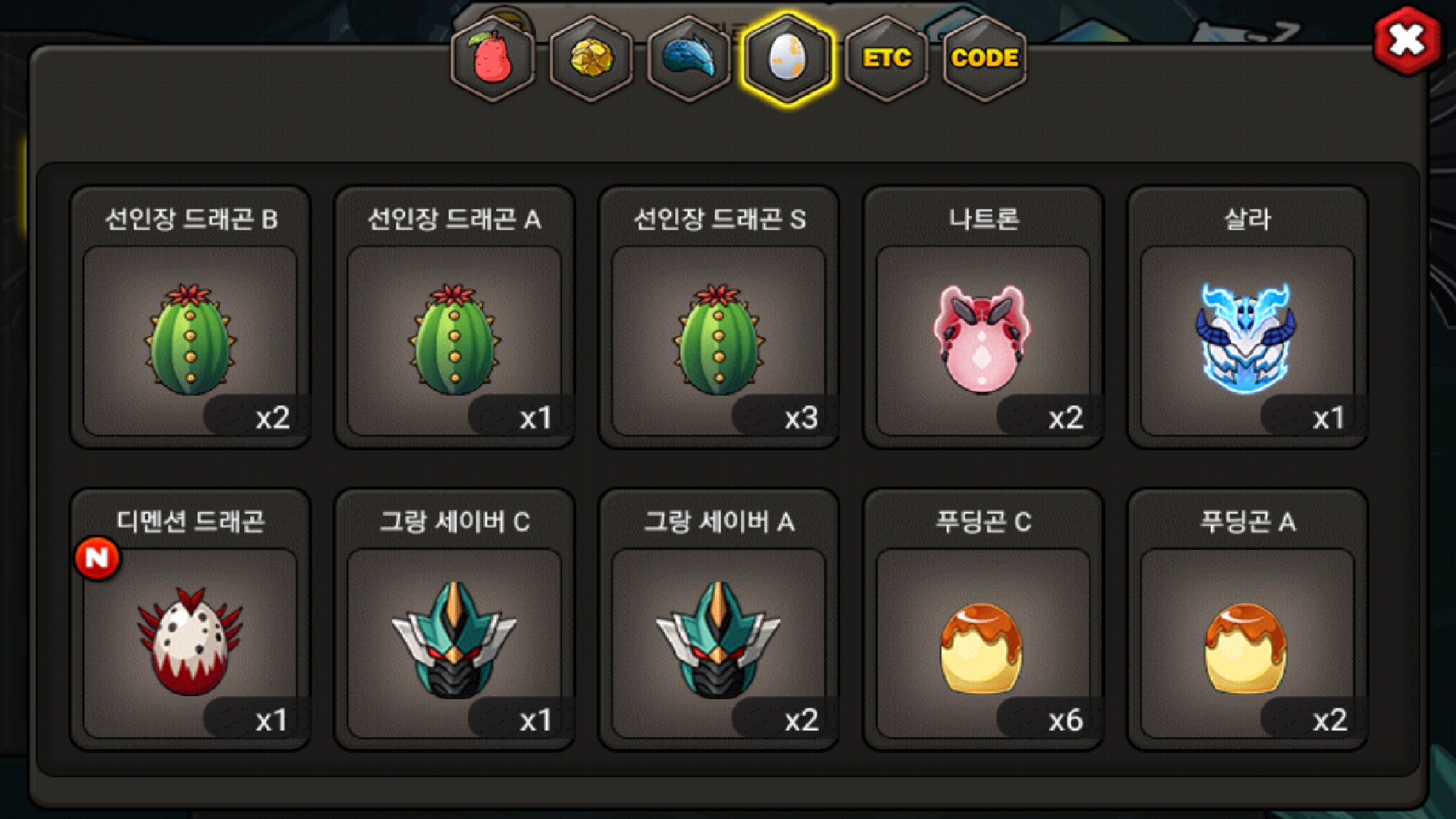
Task: Open the red fruit food tab
Action: [x=493, y=58]
